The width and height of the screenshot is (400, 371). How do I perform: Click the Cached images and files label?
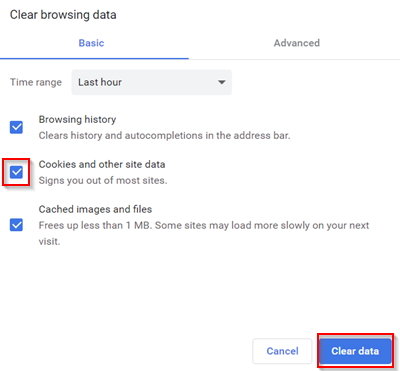pyautogui.click(x=95, y=209)
